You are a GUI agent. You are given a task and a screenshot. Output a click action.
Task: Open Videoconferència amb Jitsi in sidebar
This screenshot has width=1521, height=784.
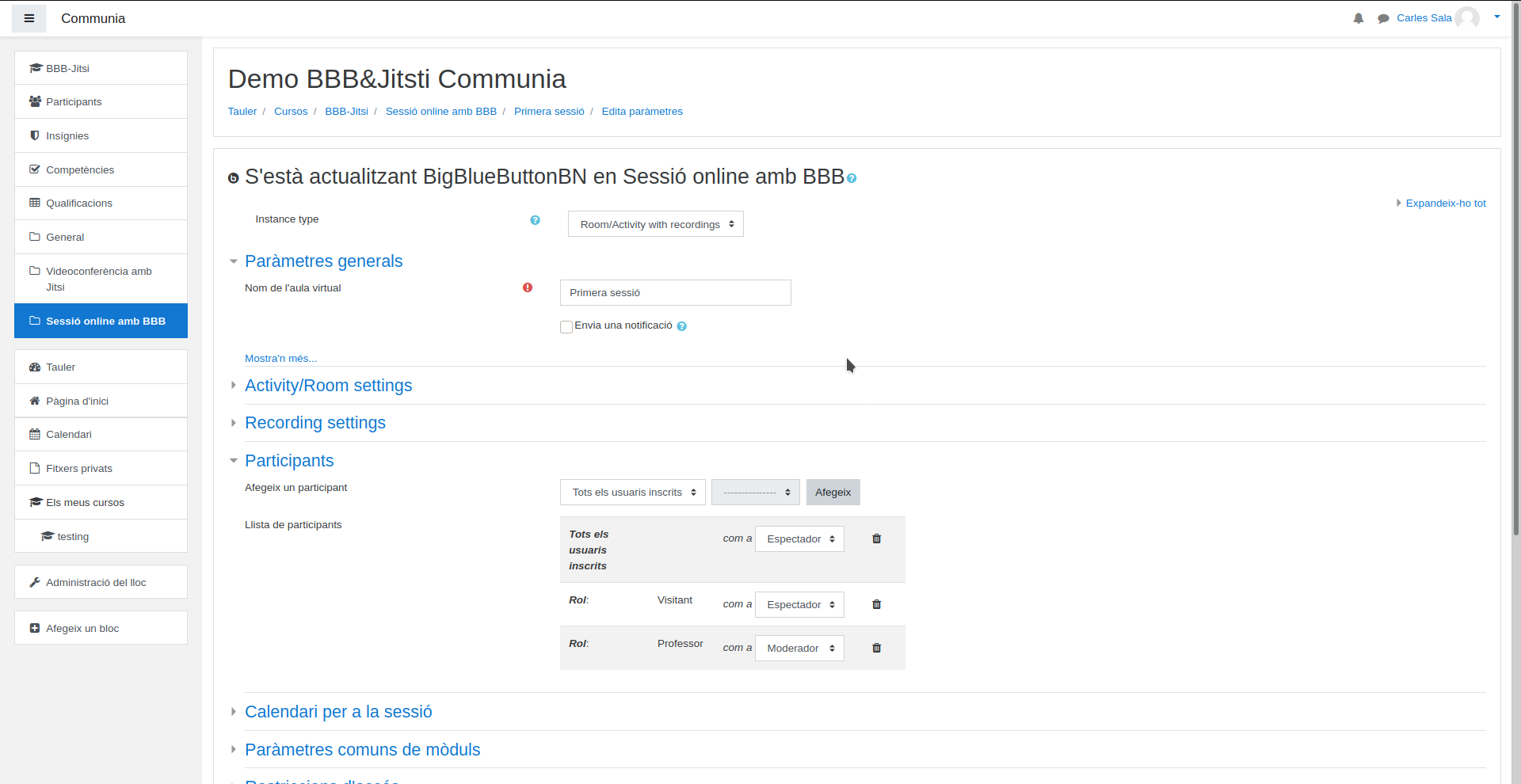pos(101,279)
